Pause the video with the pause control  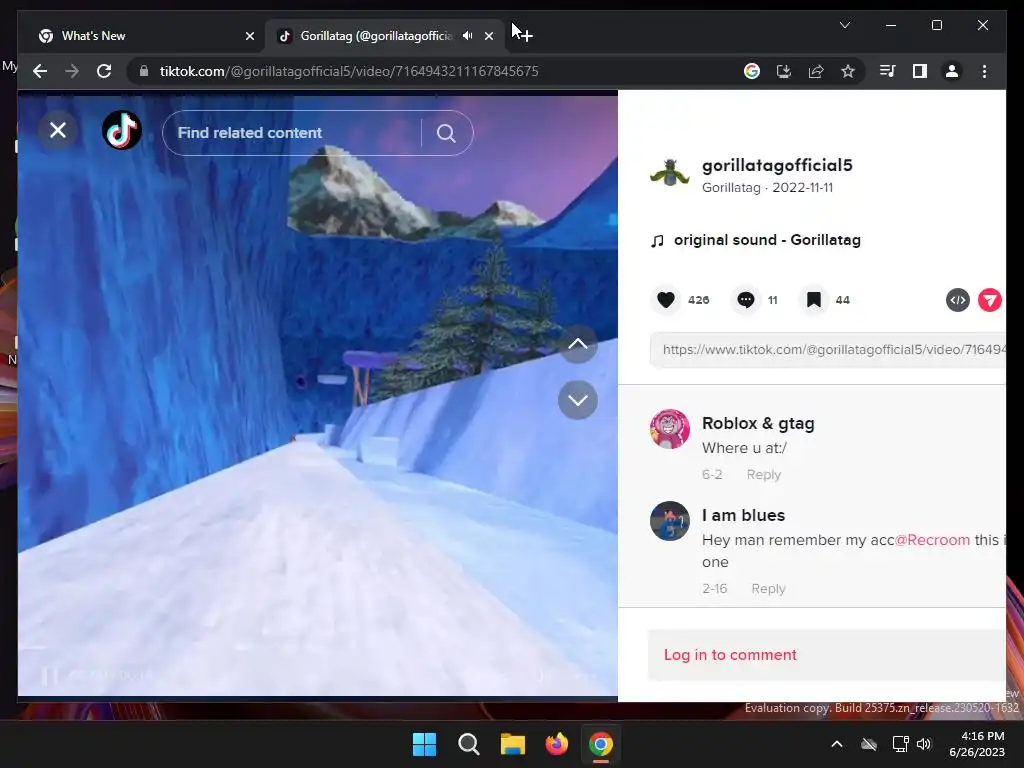(x=50, y=675)
